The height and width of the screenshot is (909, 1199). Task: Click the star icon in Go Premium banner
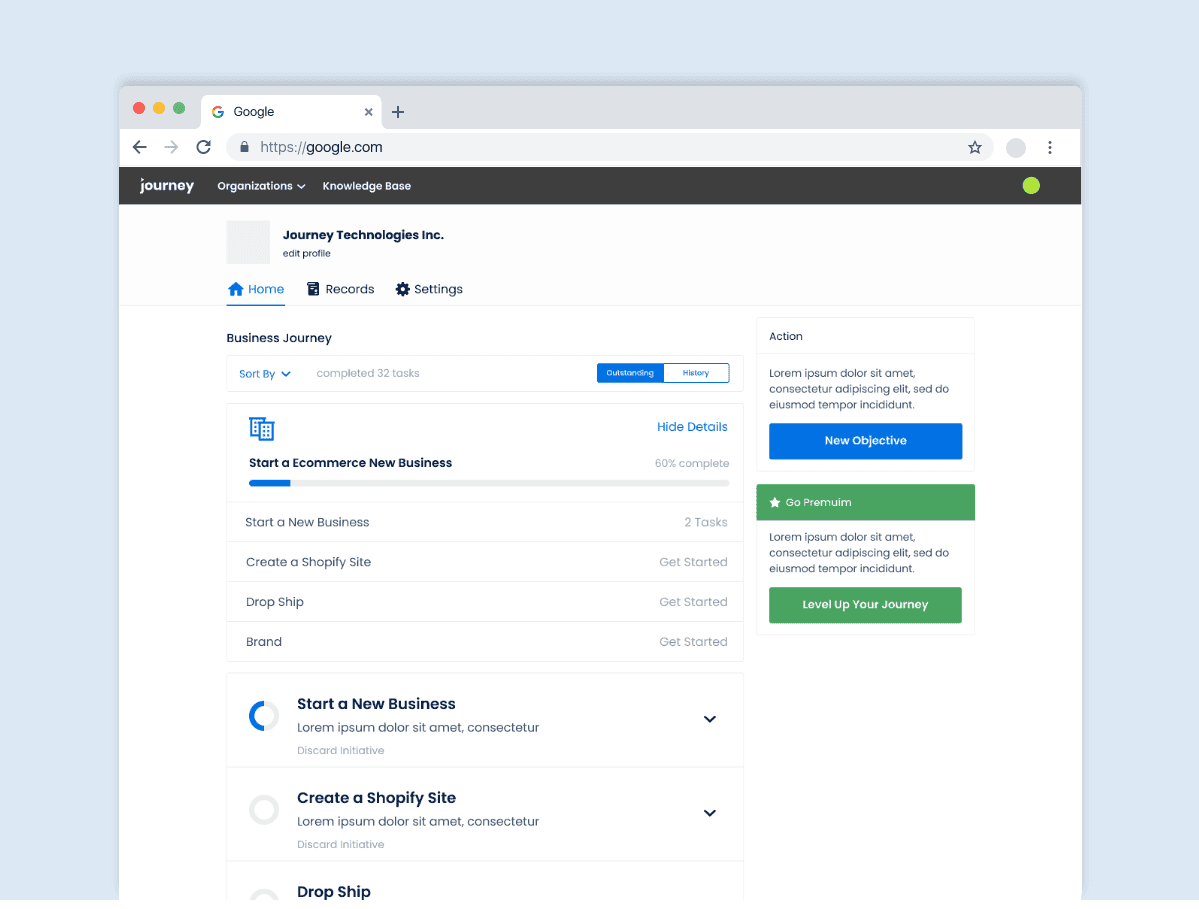point(775,503)
